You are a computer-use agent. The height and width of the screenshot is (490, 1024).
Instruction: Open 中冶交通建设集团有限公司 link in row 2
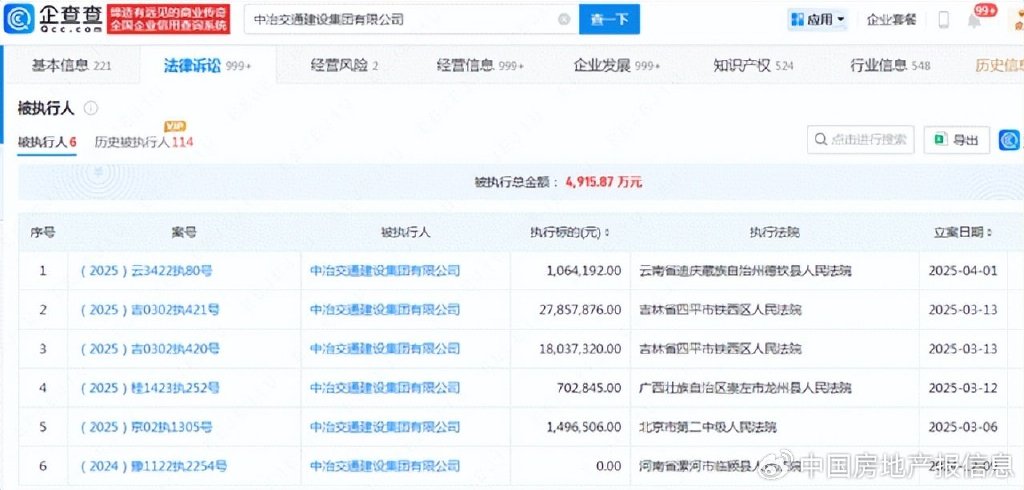(385, 310)
